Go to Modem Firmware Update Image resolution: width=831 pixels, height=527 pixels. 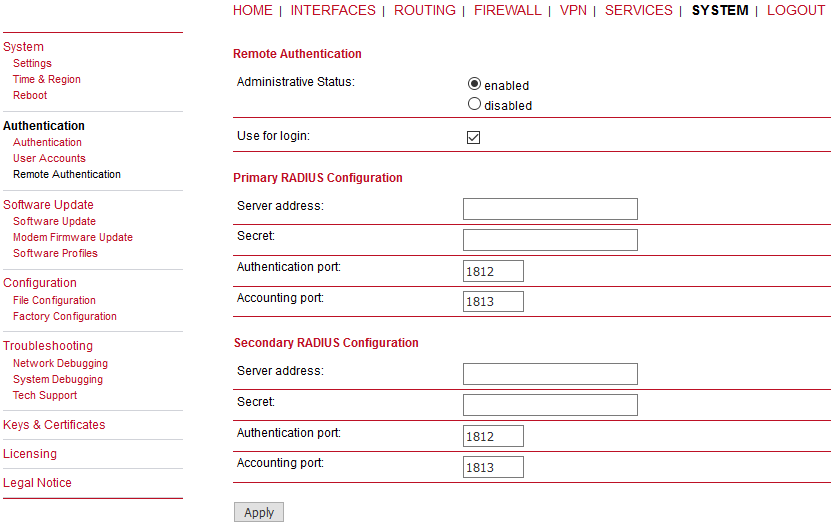(x=73, y=237)
